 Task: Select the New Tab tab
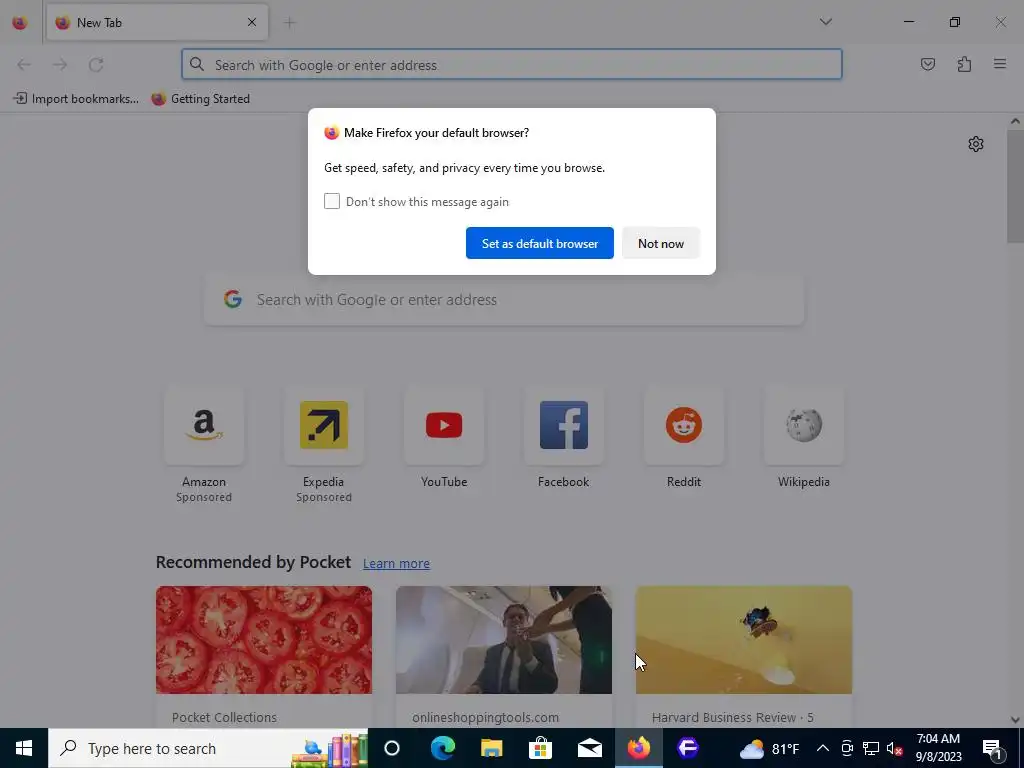(157, 23)
